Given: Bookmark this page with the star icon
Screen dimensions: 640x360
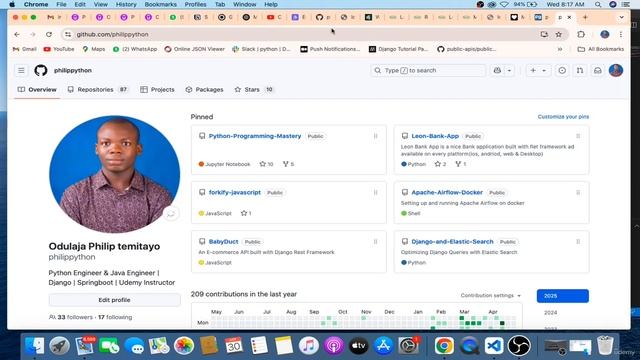Looking at the screenshot, I should (558, 34).
